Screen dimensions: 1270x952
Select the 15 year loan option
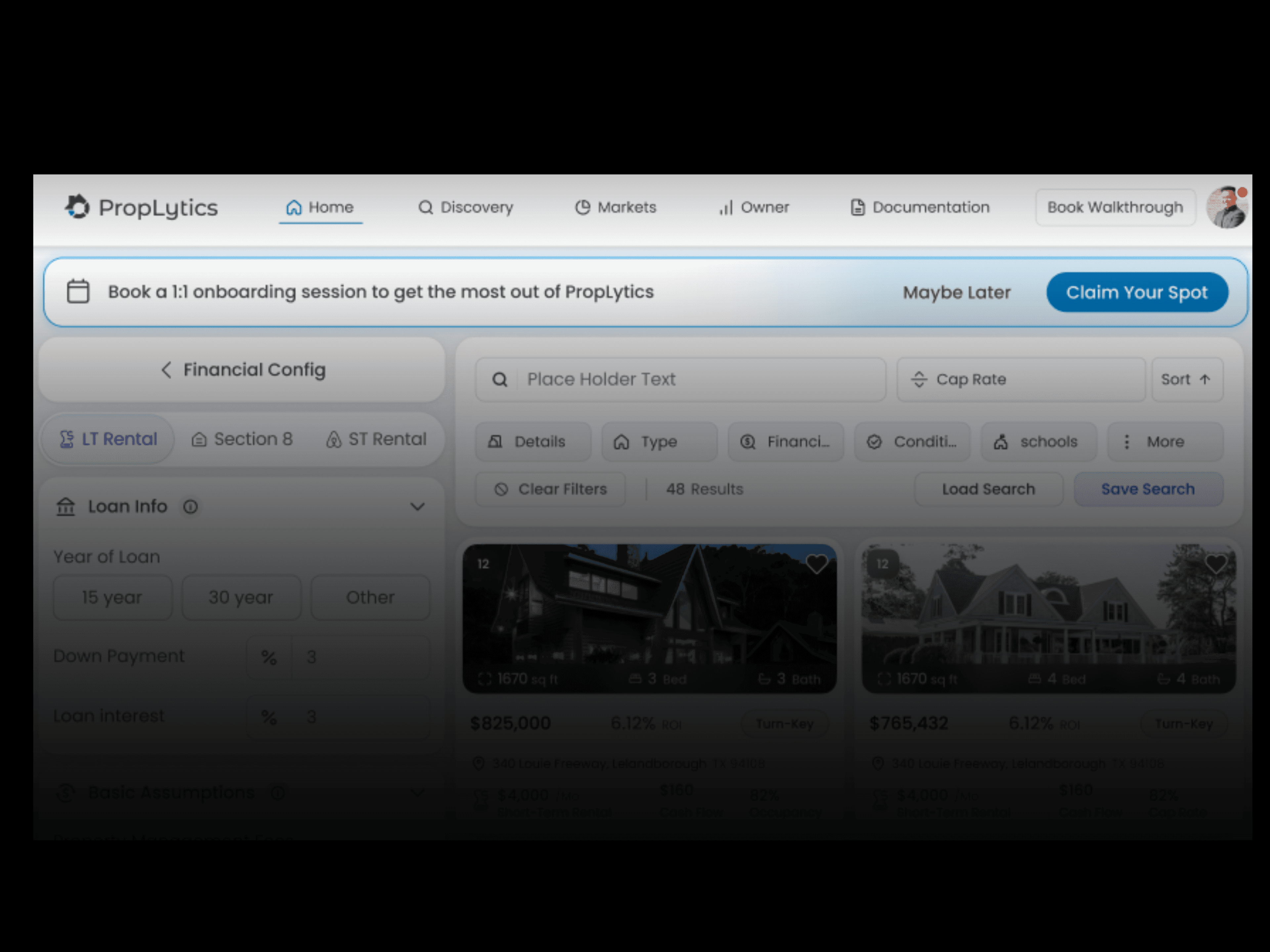point(112,597)
